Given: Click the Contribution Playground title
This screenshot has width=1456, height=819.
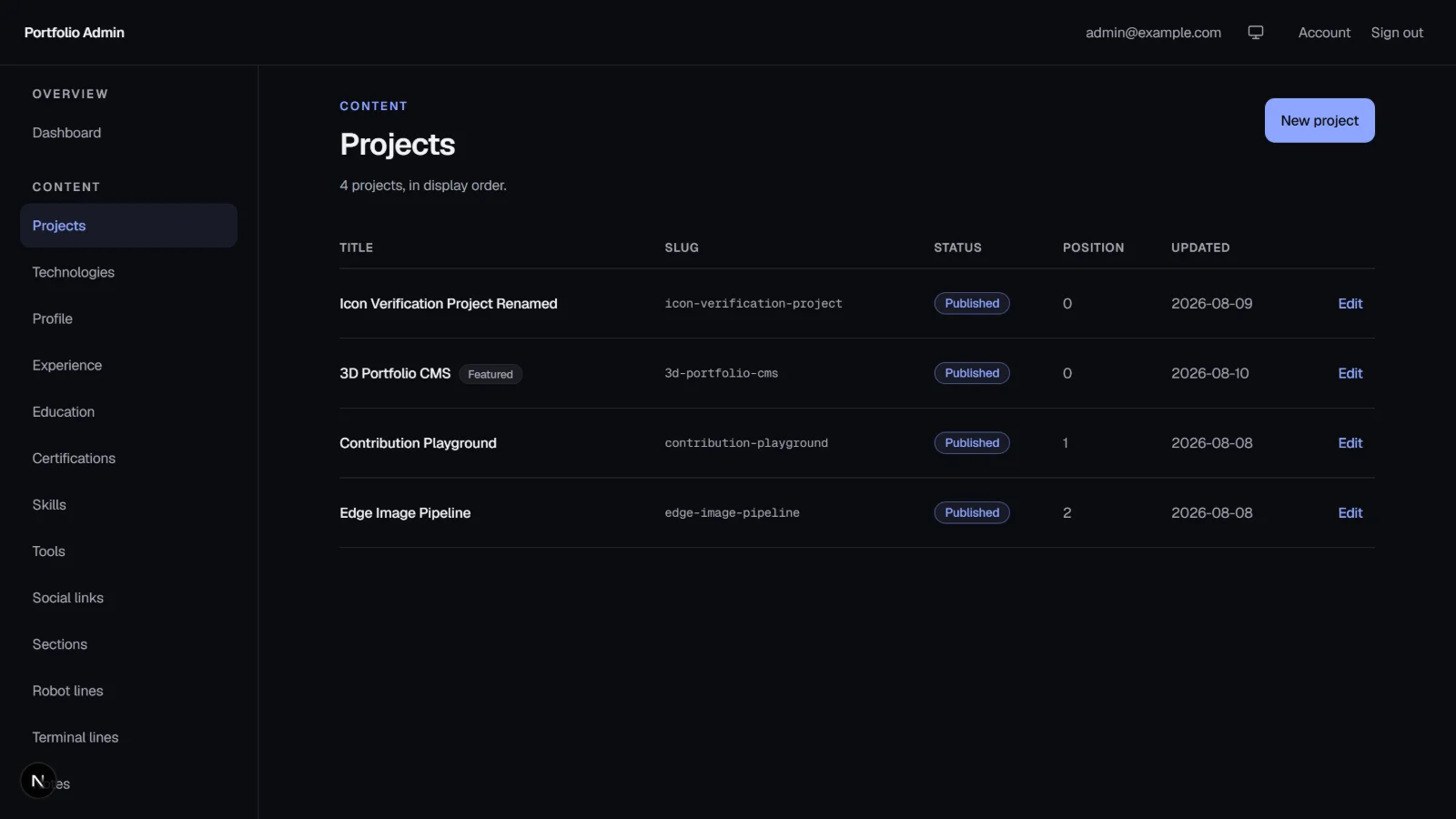Looking at the screenshot, I should pyautogui.click(x=419, y=443).
